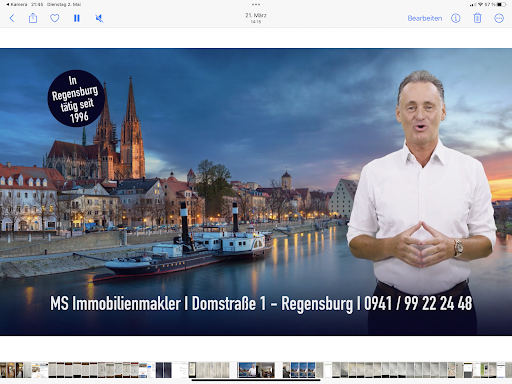Tap the video frame showing the Regensburg skyline
This screenshot has width=512, height=384.
point(256,192)
